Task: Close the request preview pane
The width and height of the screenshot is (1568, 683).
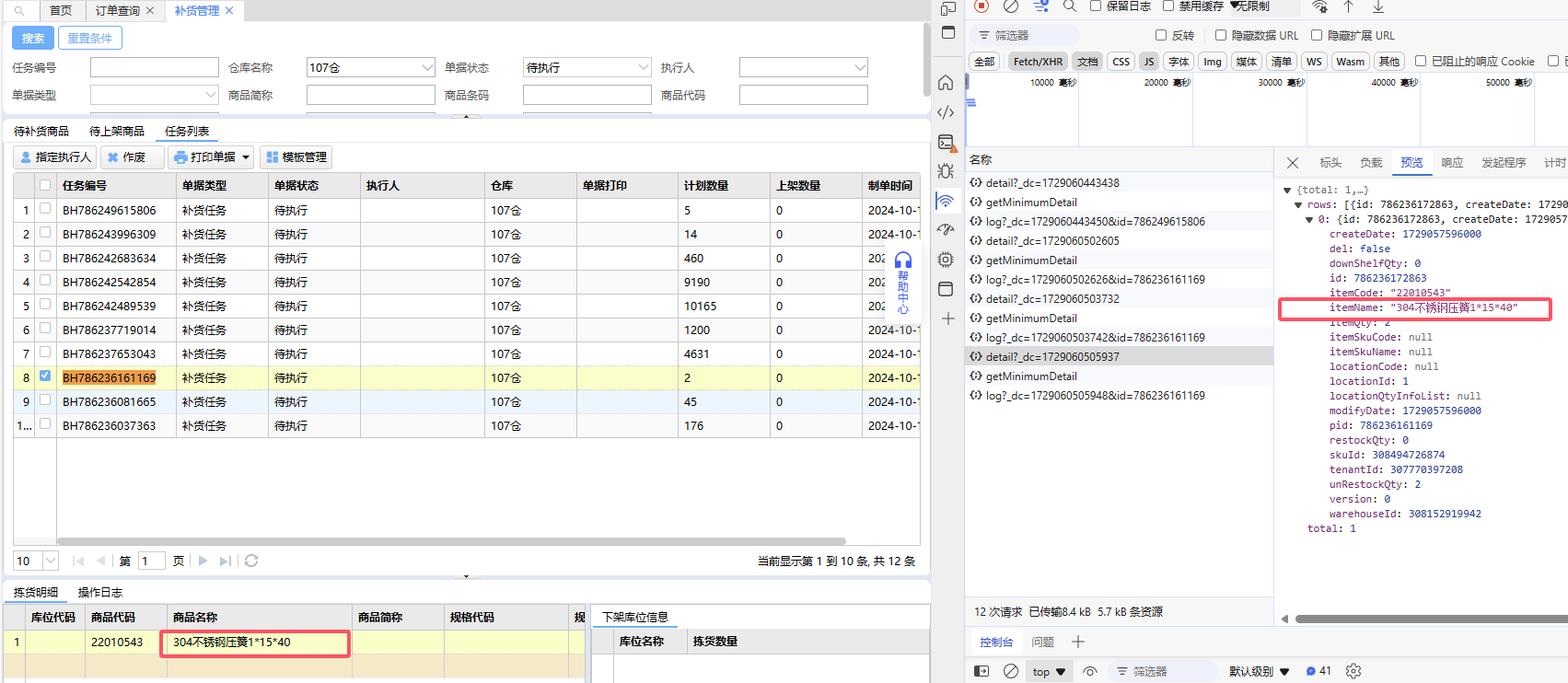Action: click(x=1293, y=163)
